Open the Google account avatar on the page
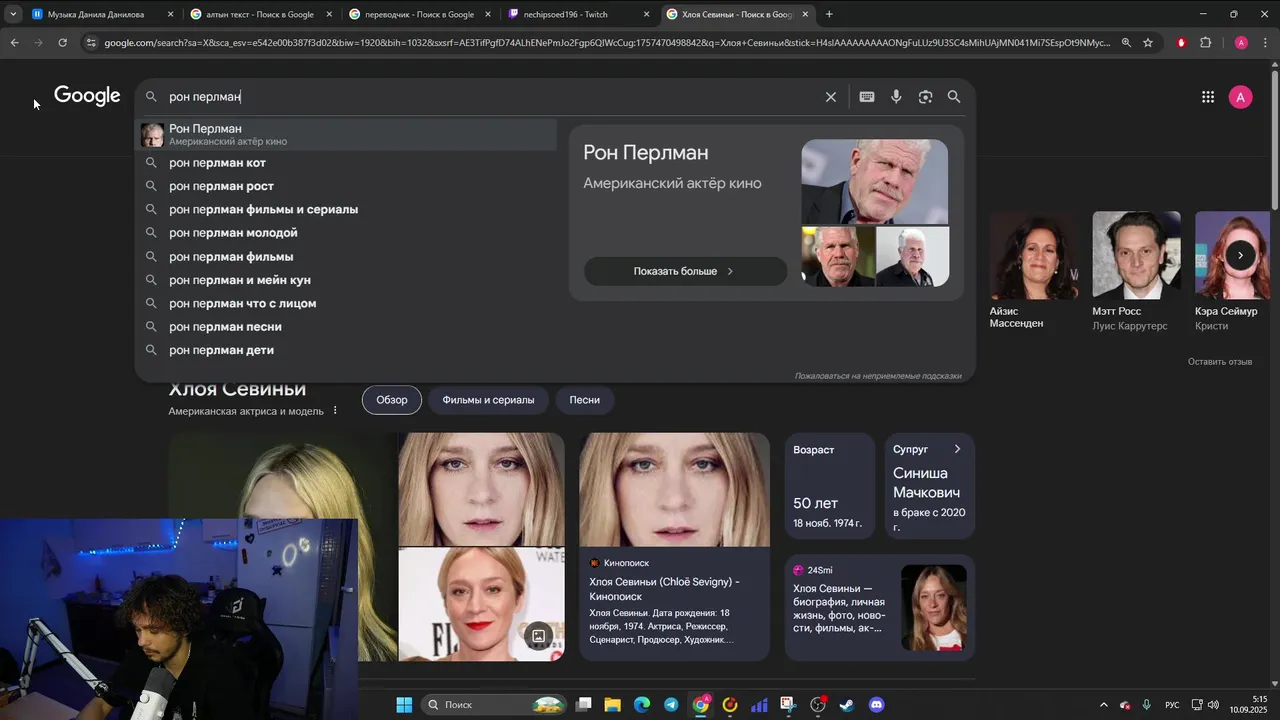1280x720 pixels. pos(1240,97)
